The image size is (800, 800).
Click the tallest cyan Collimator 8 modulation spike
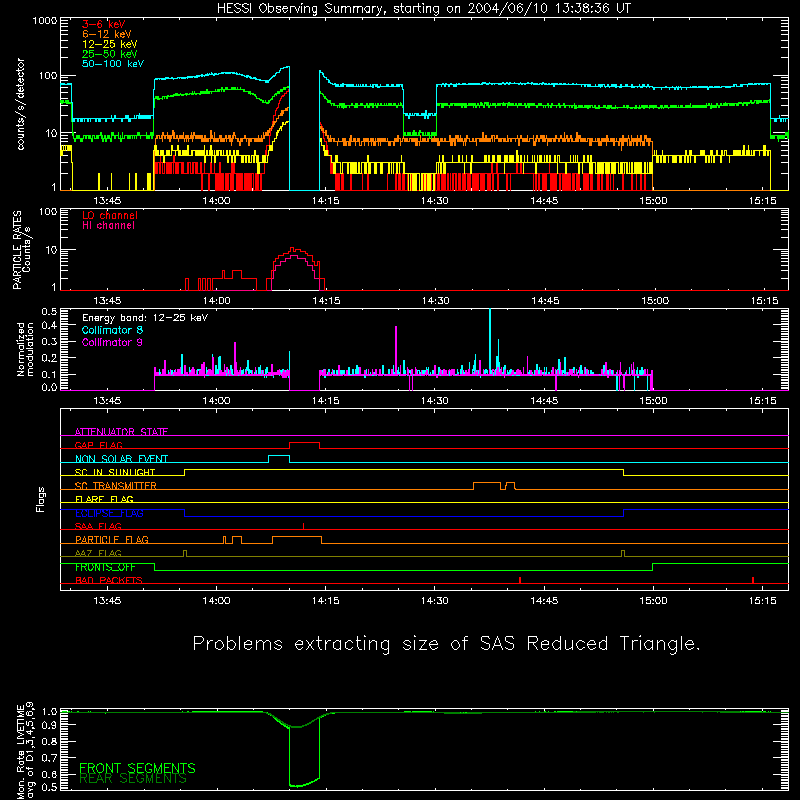click(x=490, y=339)
